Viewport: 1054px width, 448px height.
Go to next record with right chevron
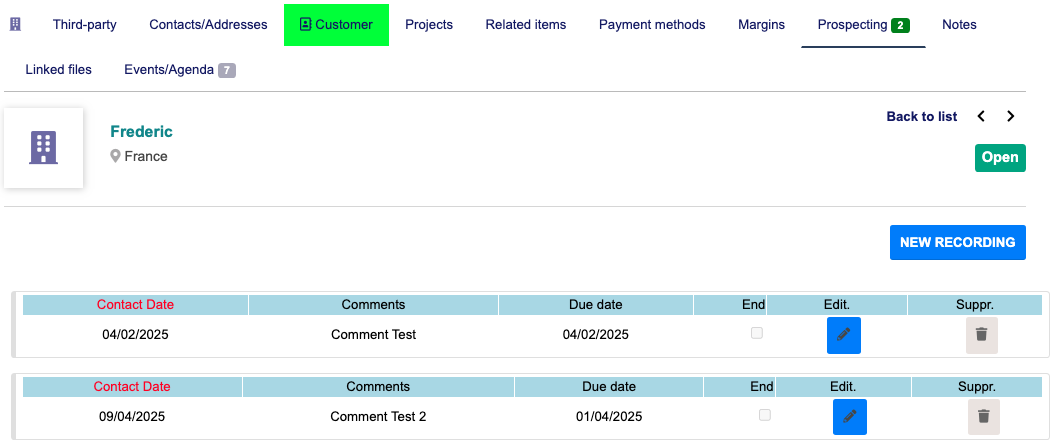[x=1011, y=117]
